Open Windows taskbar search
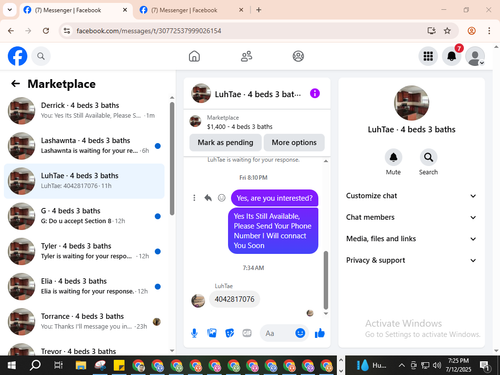 35,365
